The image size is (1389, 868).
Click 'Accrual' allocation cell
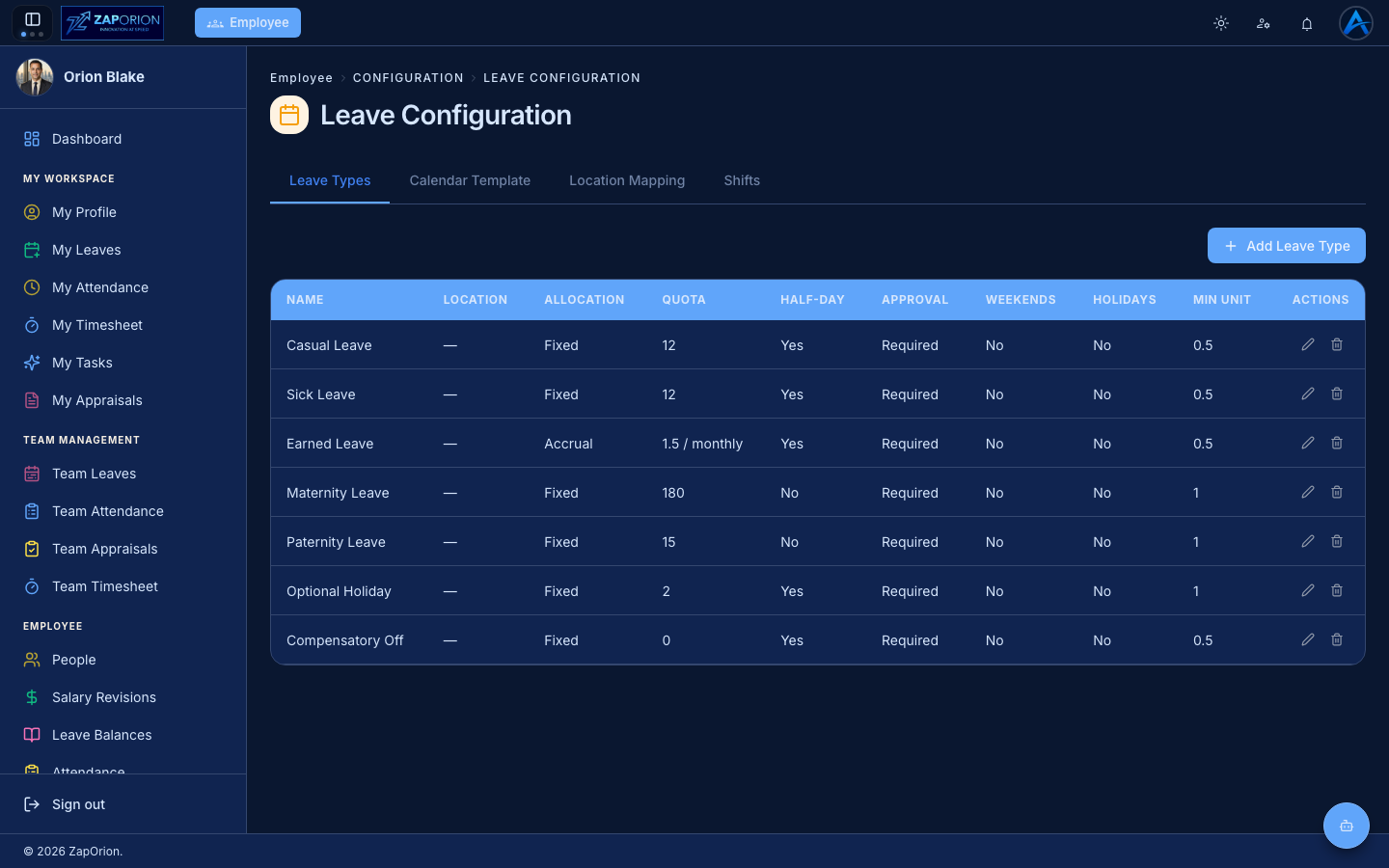point(568,444)
